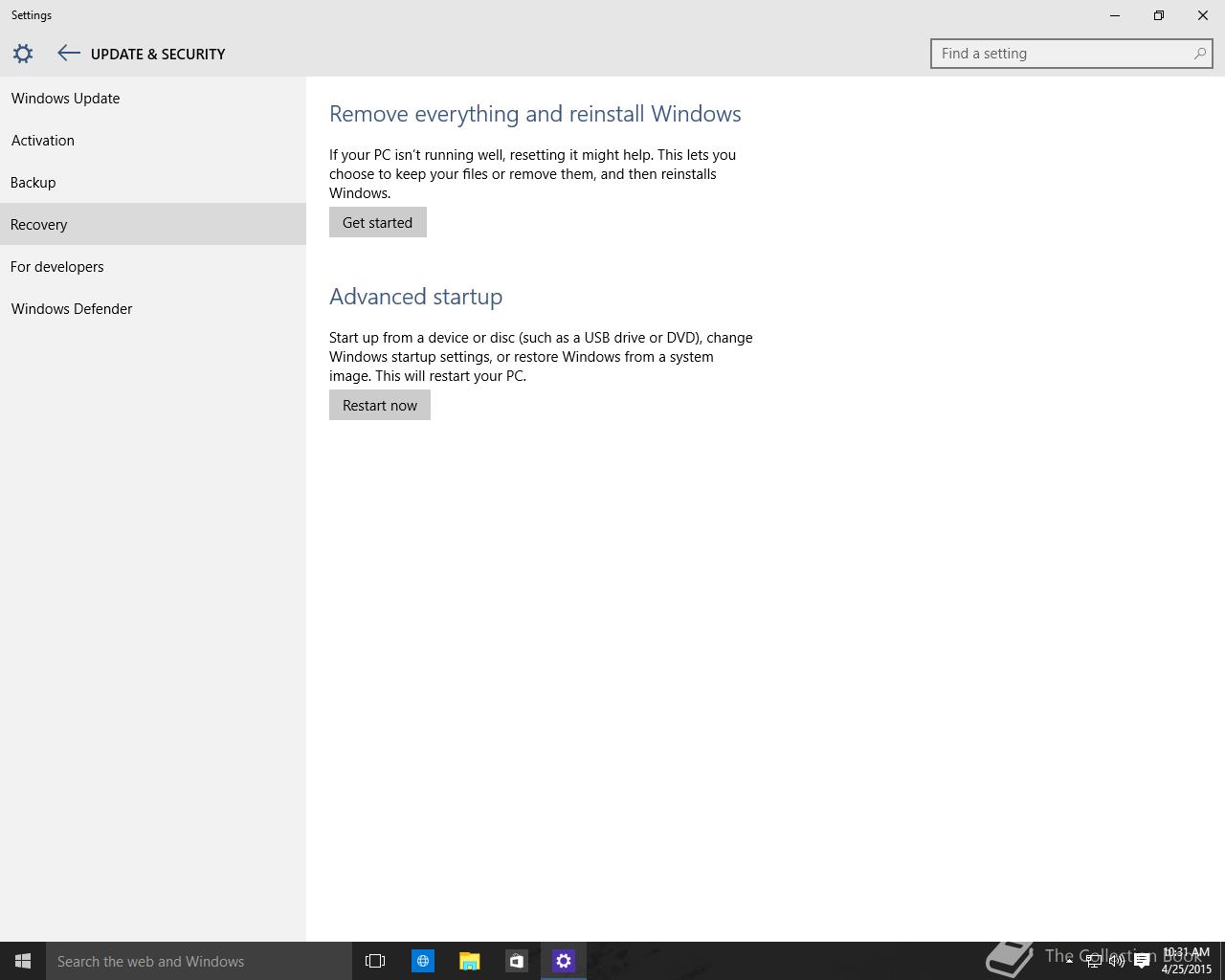Image resolution: width=1225 pixels, height=980 pixels.
Task: Show hidden system tray icons
Action: [1069, 961]
